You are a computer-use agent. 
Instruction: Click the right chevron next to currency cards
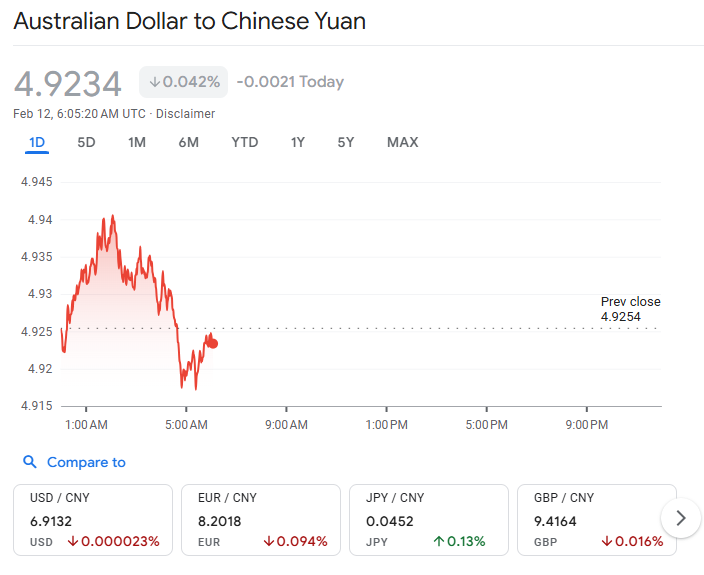click(681, 518)
